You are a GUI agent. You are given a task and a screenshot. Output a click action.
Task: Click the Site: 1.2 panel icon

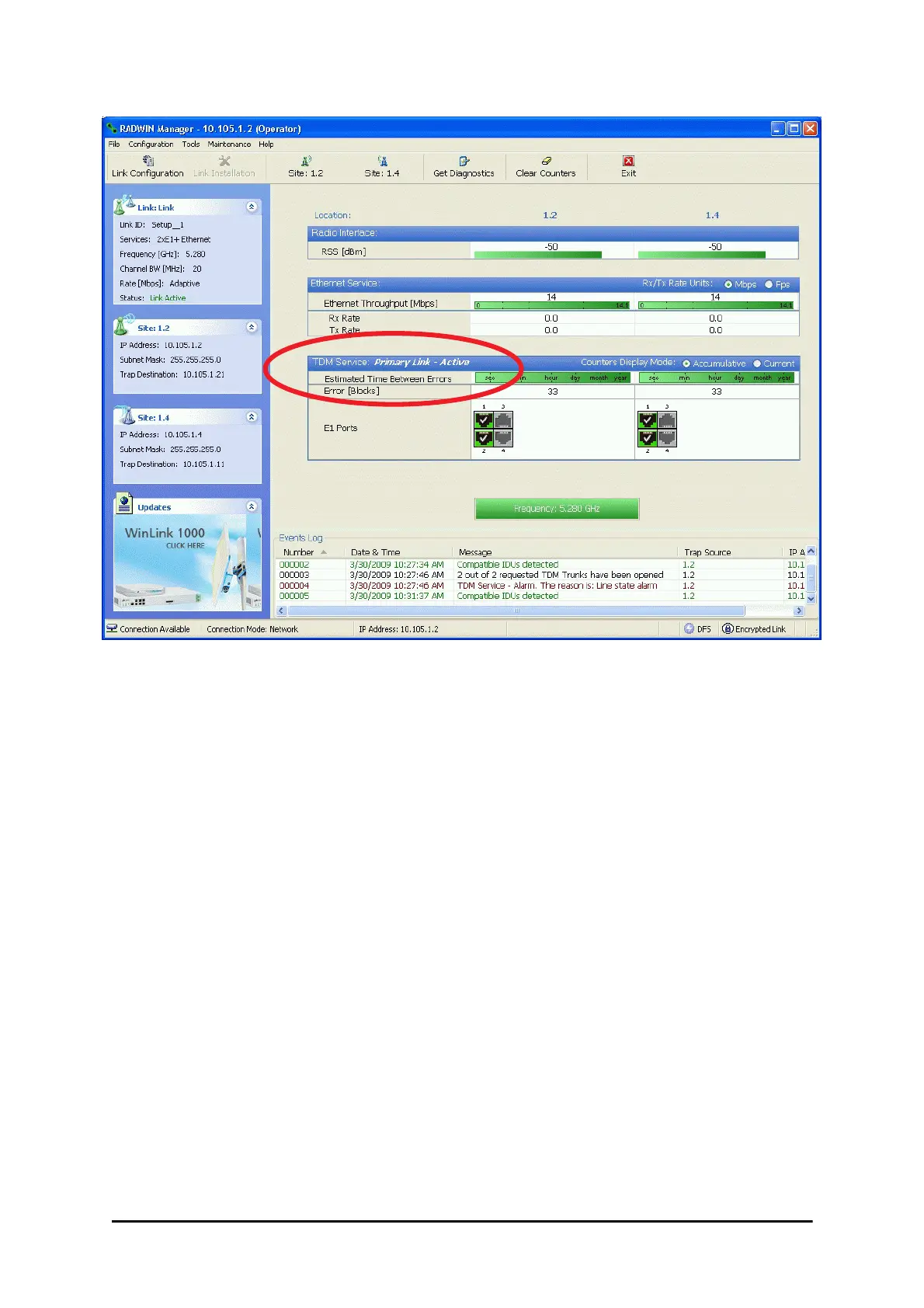[123, 325]
